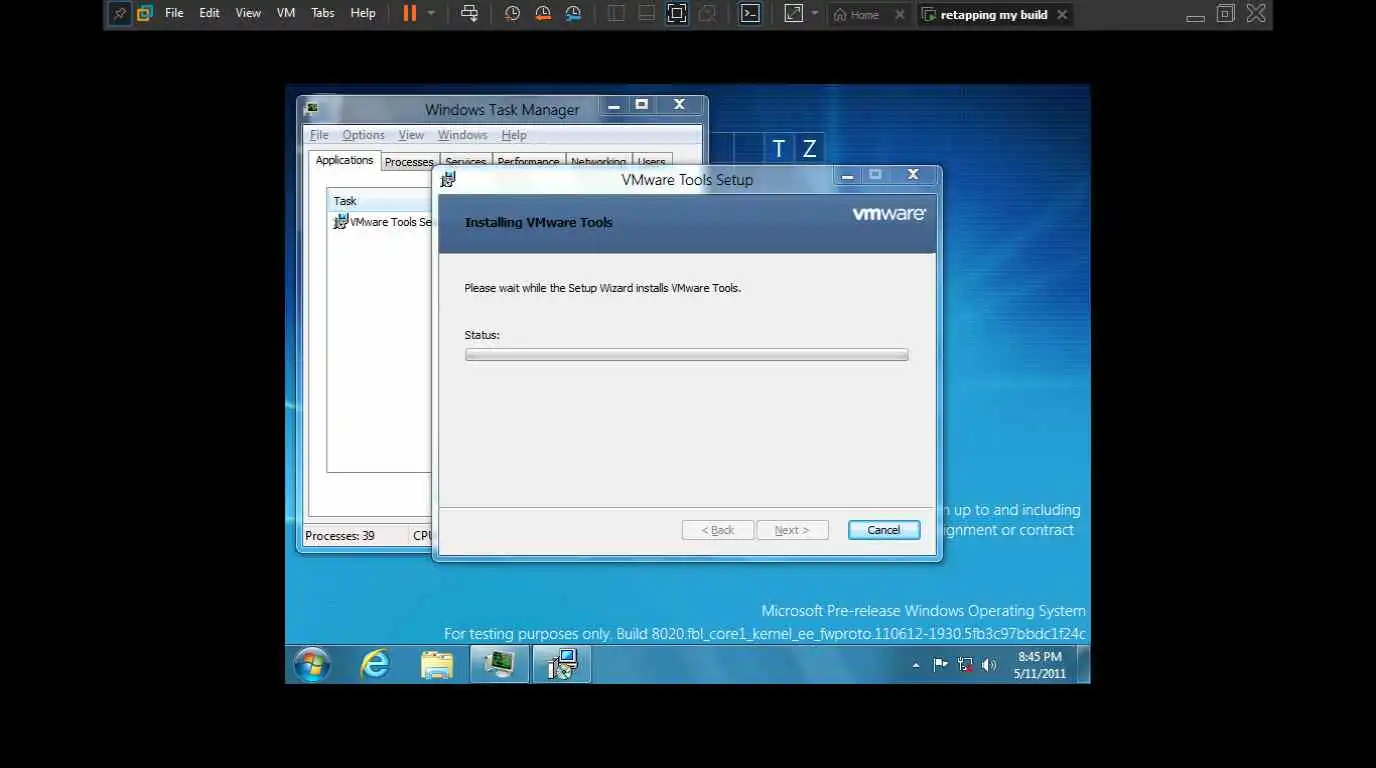Image resolution: width=1376 pixels, height=768 pixels.
Task: Click the stretch guest display icon
Action: [x=793, y=14]
